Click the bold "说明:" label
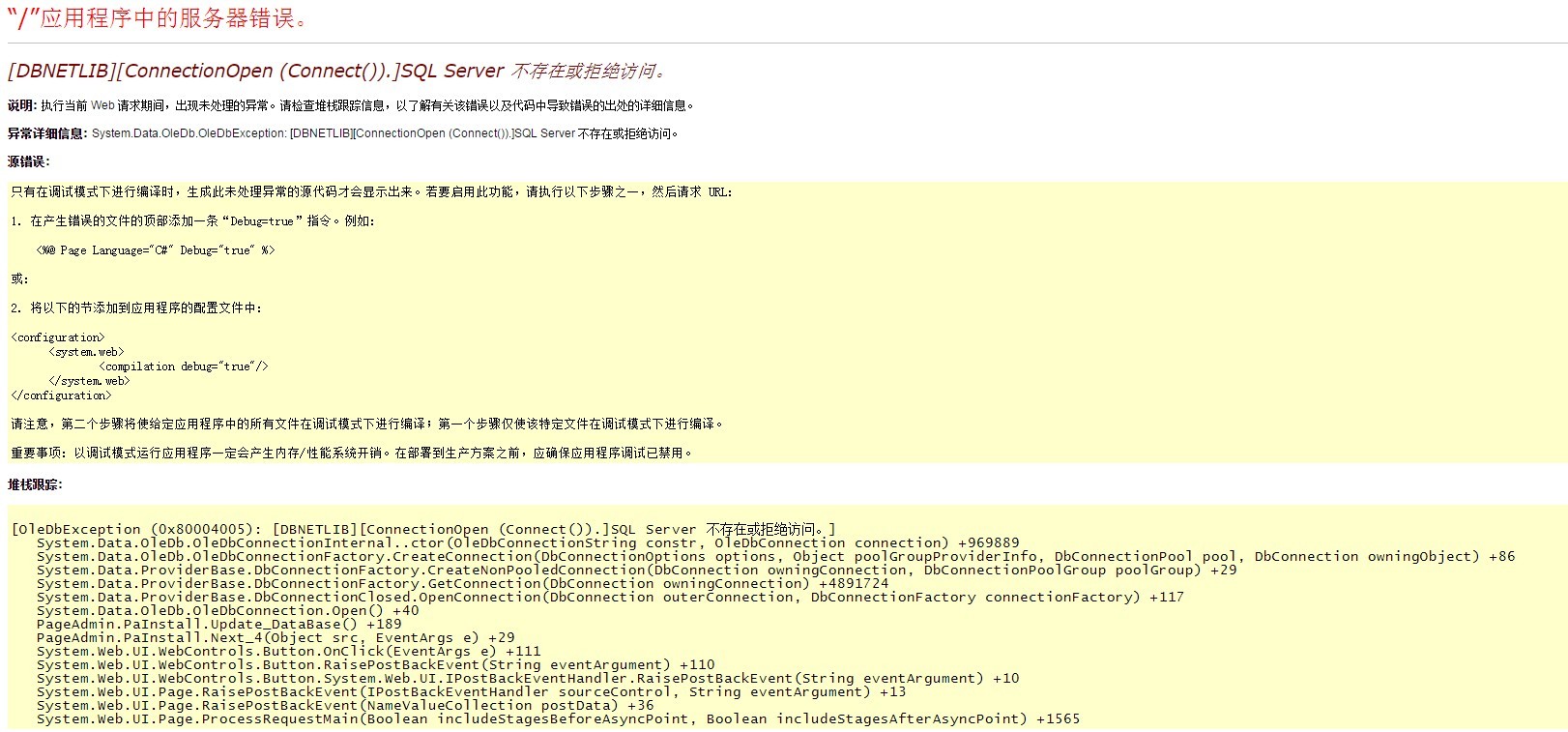Screen dimensions: 1568x732 pos(22,105)
